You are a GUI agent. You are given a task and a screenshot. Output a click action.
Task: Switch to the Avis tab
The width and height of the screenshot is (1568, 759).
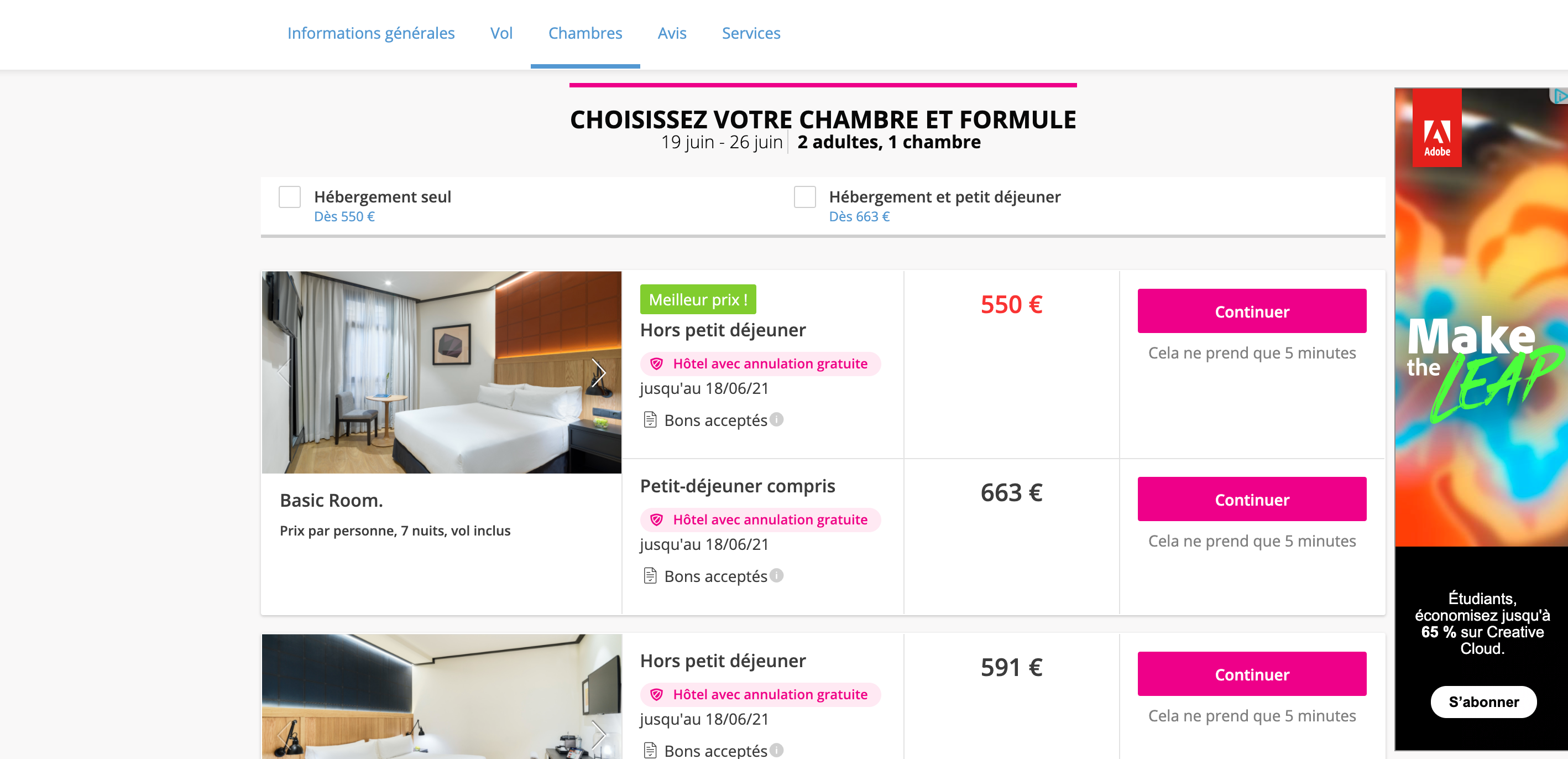click(x=671, y=33)
